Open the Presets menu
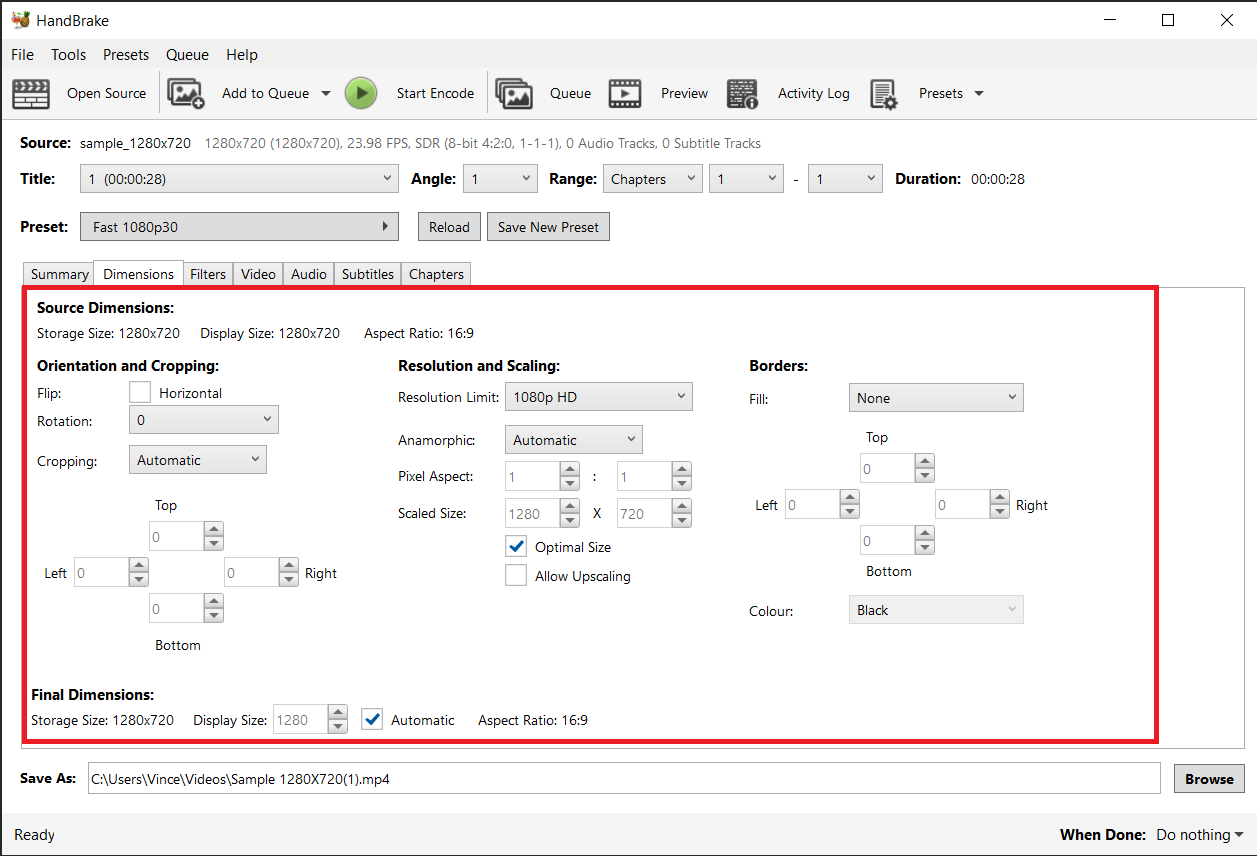The height and width of the screenshot is (856, 1257). (126, 54)
